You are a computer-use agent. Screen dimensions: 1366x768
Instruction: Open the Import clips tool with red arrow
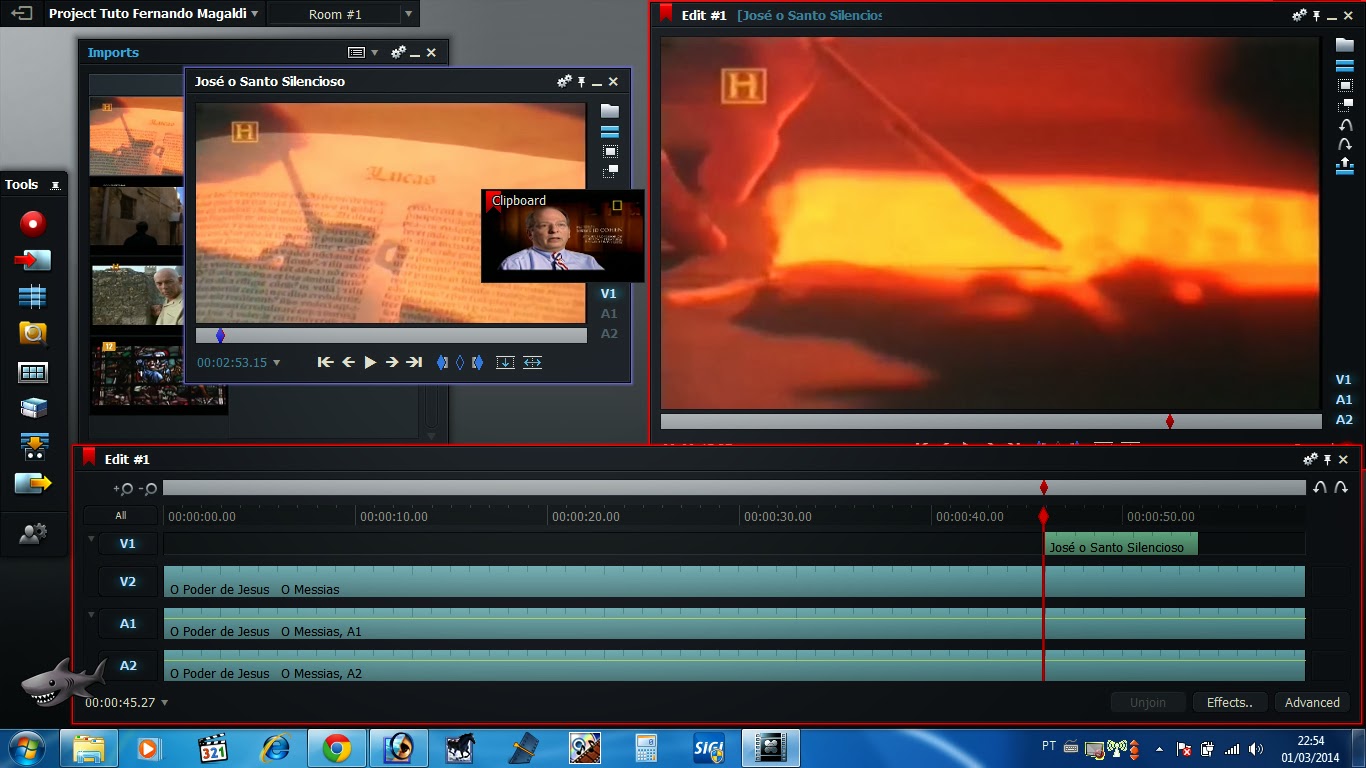(33, 260)
